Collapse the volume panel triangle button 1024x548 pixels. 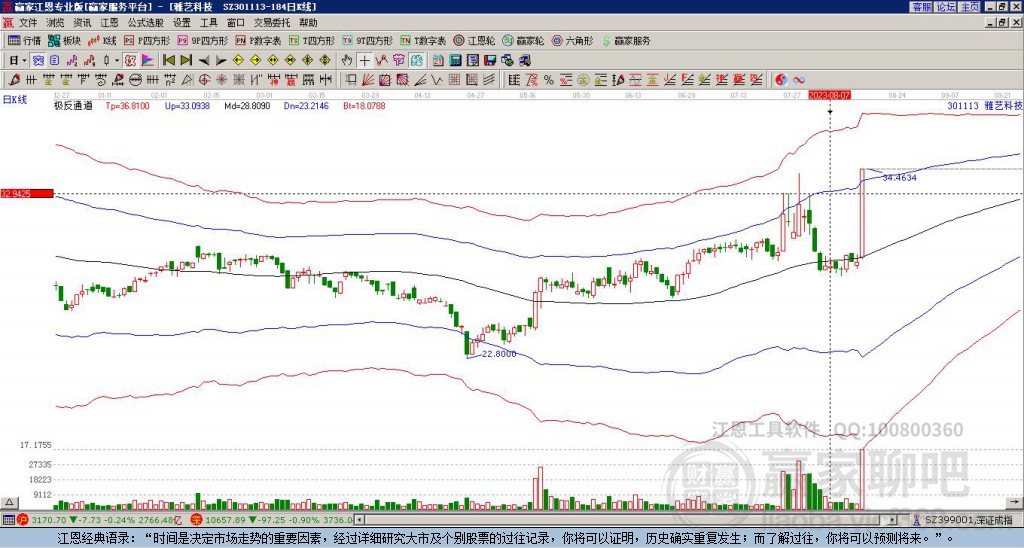click(x=8, y=502)
